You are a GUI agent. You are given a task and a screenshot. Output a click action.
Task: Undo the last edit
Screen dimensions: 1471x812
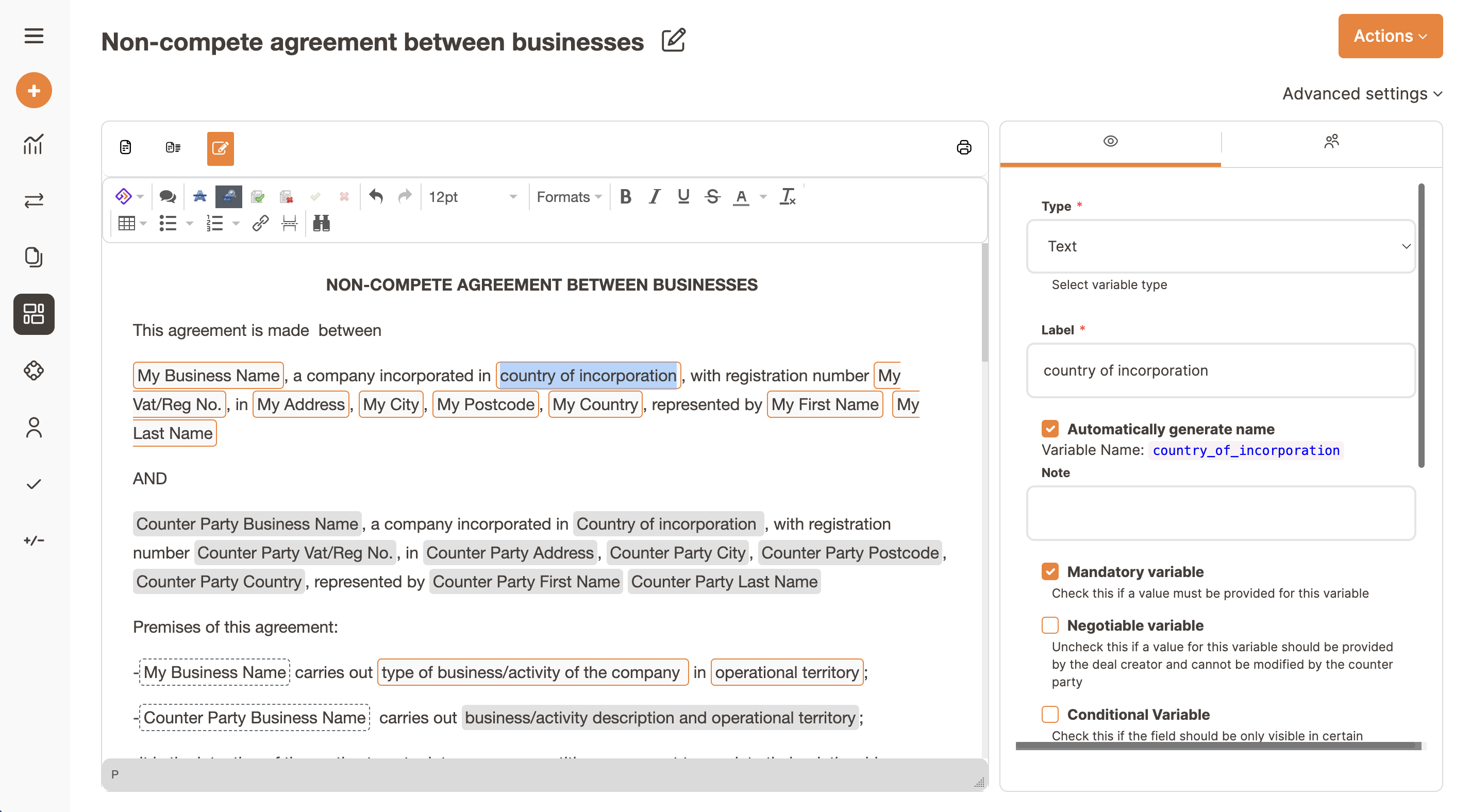click(x=376, y=196)
